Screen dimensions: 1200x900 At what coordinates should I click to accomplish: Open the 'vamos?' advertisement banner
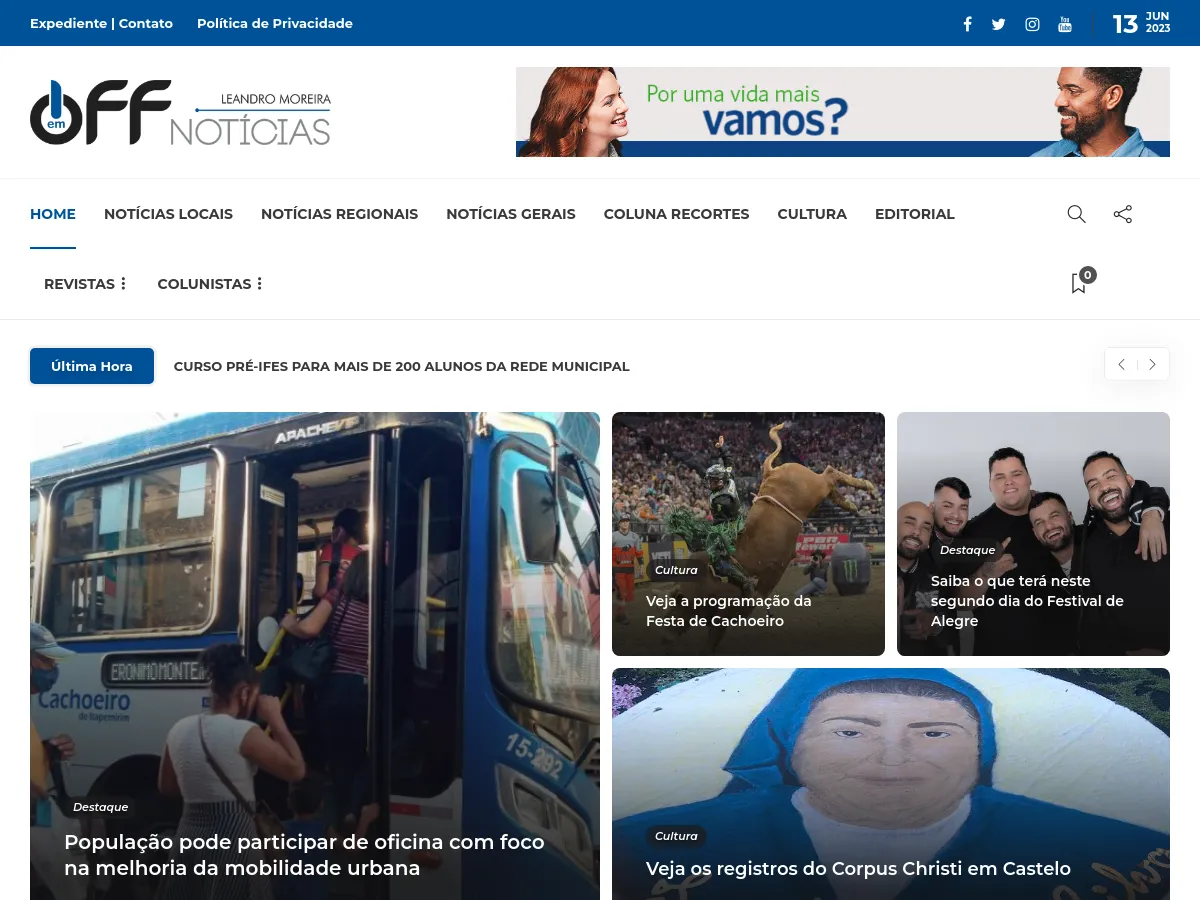[842, 111]
